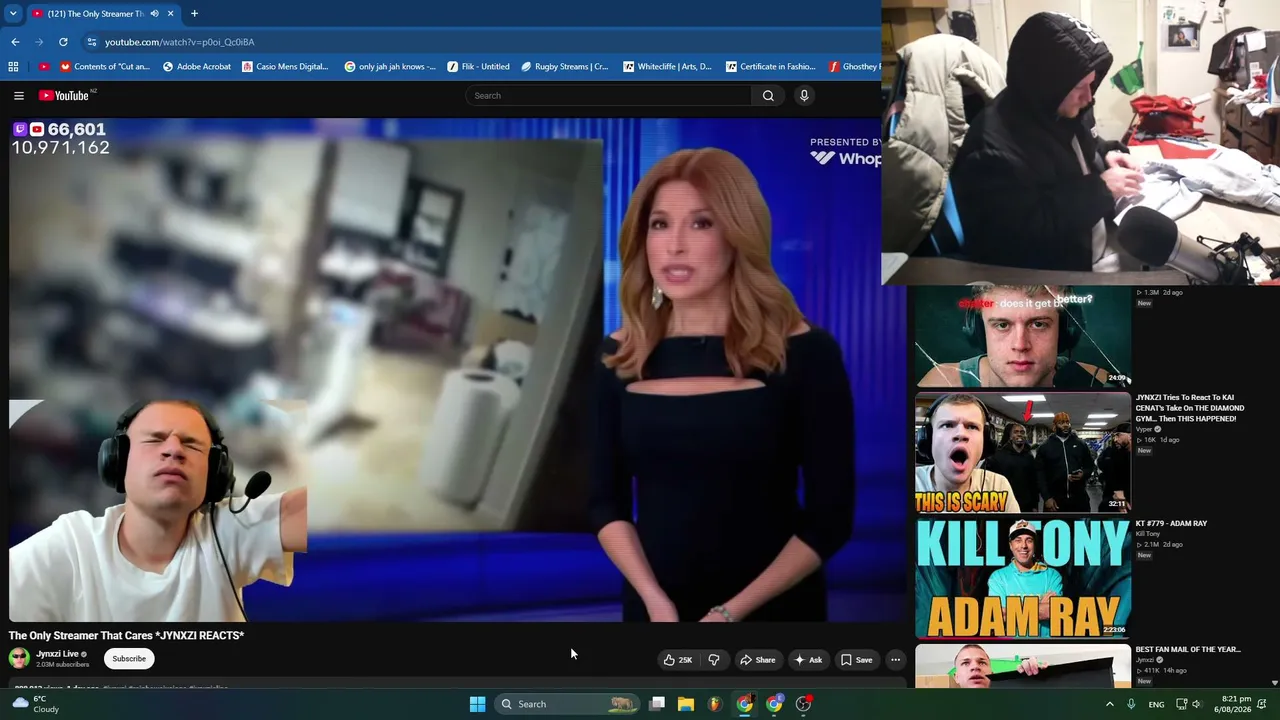Open the Casio Mens Digital bookmark
This screenshot has width=1280, height=720.
[285, 67]
